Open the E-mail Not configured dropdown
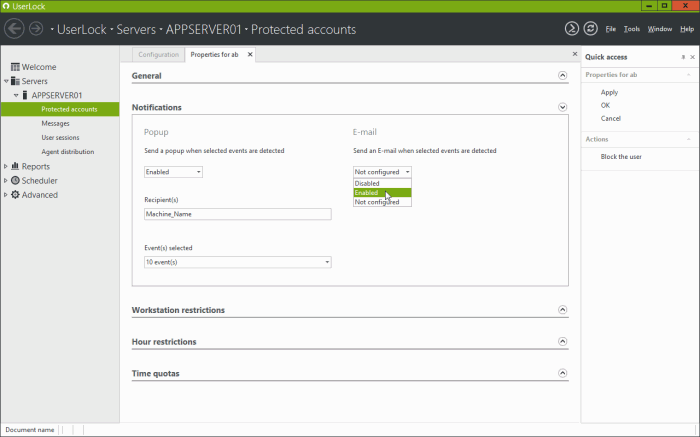700x437 pixels. (382, 172)
